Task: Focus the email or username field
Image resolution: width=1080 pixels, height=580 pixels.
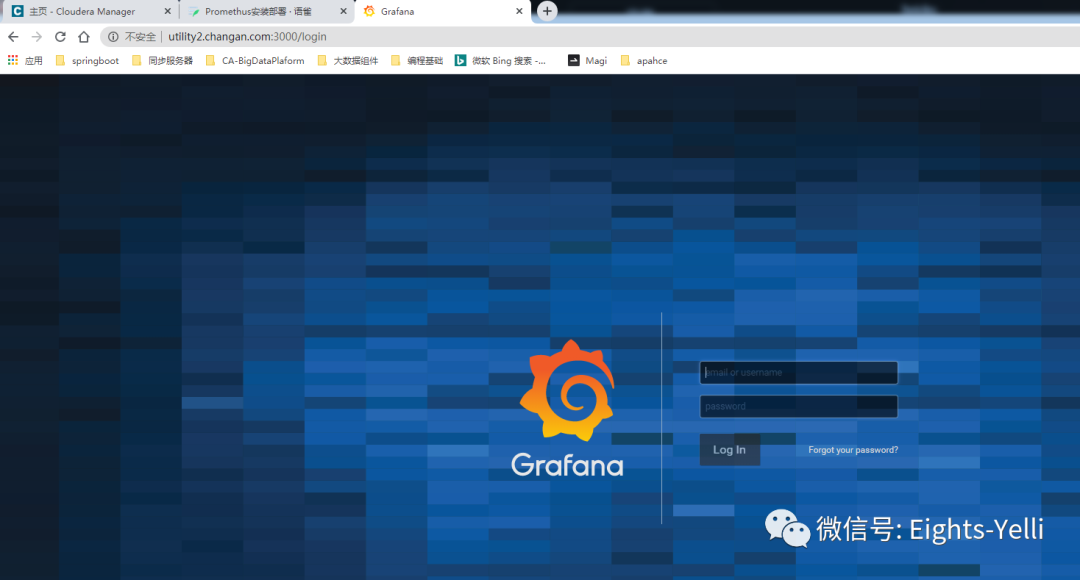Action: (x=798, y=373)
